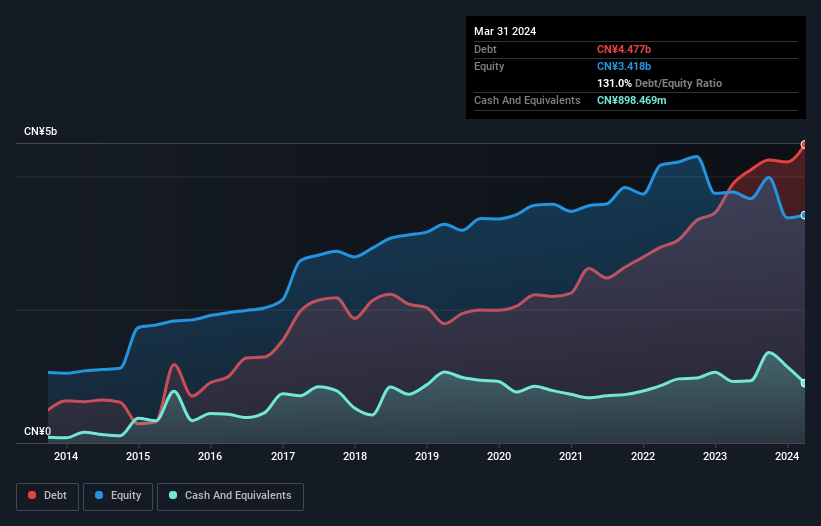Click the 131.0% Debt/Equity Ratio text

coord(659,83)
